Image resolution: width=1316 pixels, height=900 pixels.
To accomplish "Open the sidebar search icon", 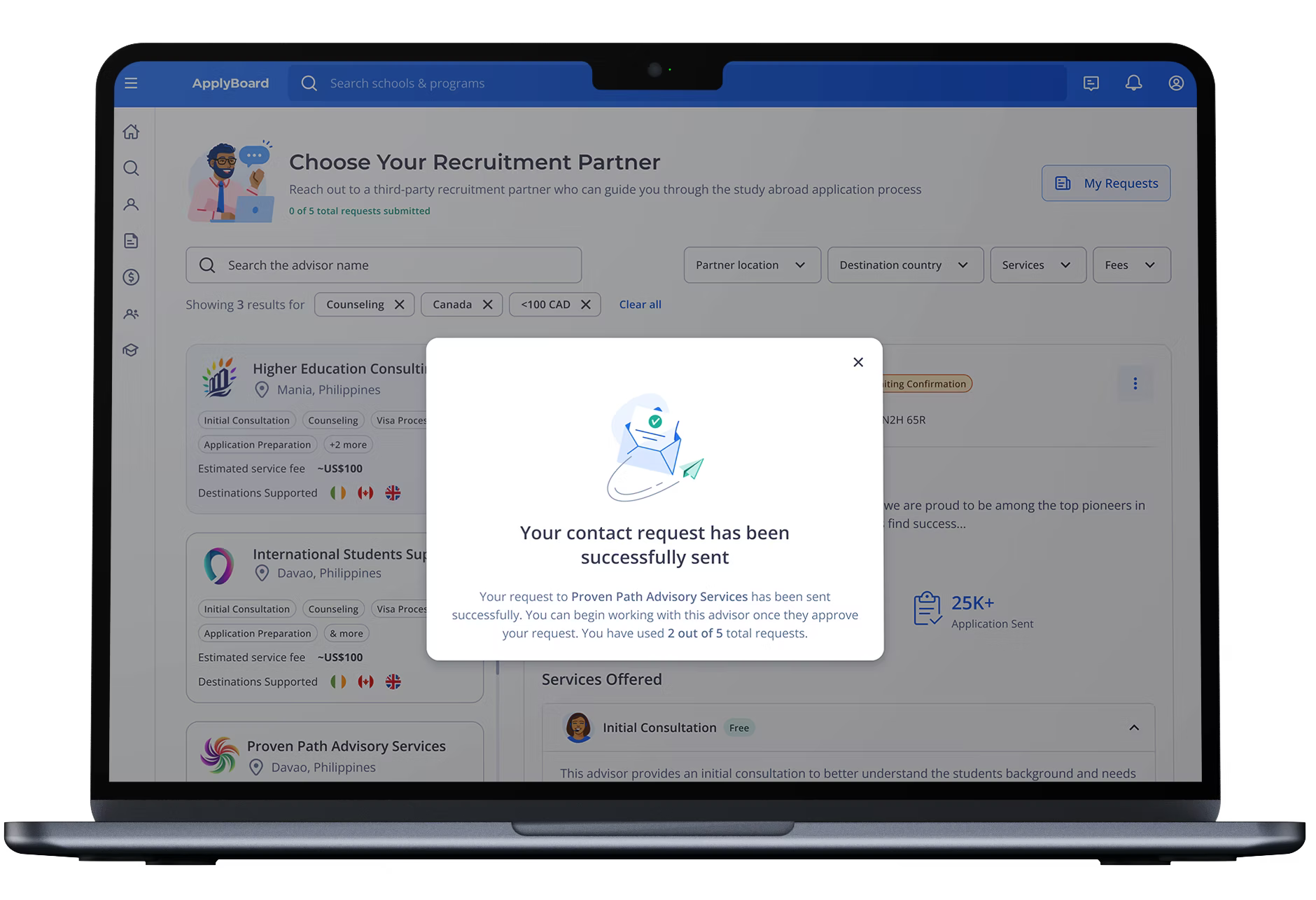I will click(x=131, y=168).
